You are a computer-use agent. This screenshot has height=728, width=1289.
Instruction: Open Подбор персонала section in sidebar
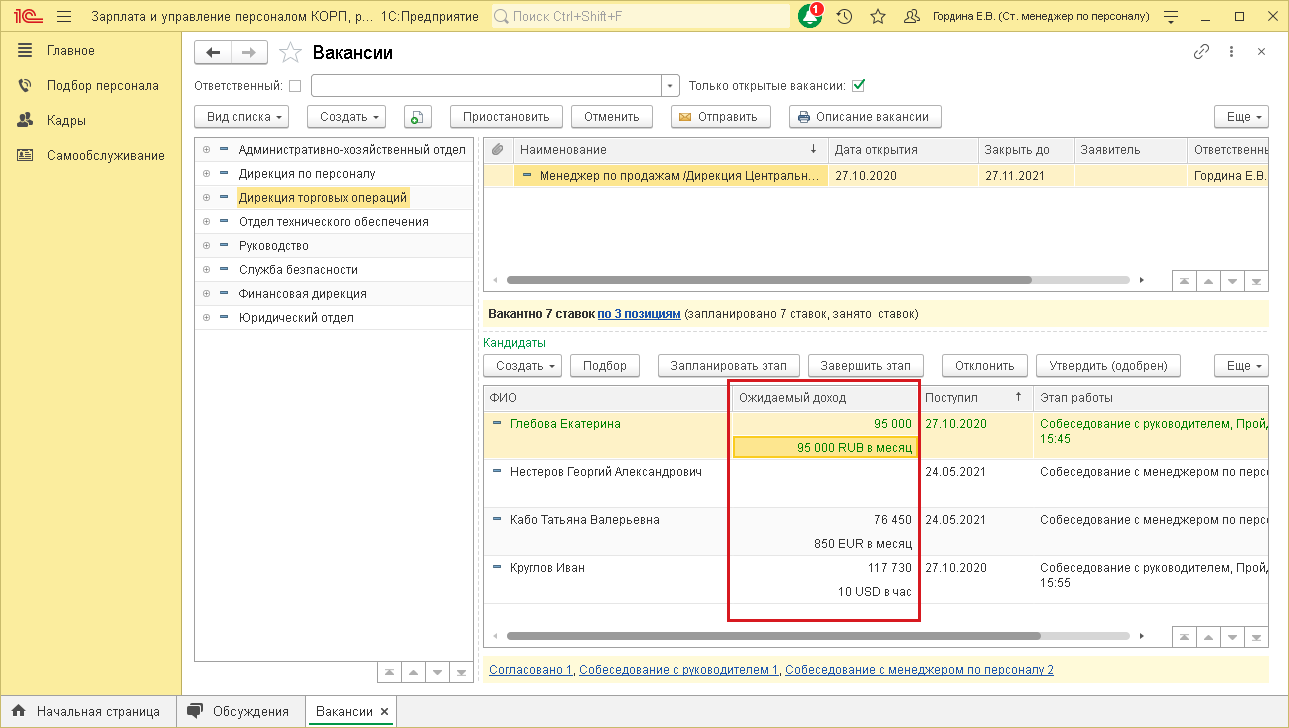click(x=102, y=86)
